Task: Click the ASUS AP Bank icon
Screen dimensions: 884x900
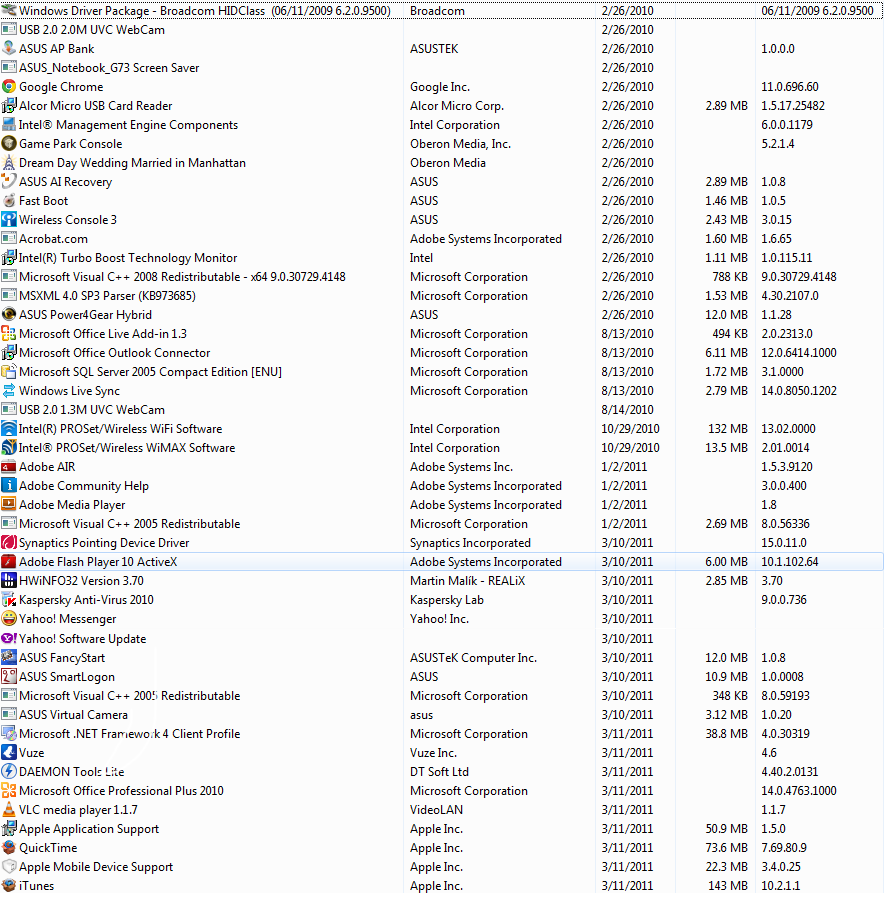Action: [9, 49]
